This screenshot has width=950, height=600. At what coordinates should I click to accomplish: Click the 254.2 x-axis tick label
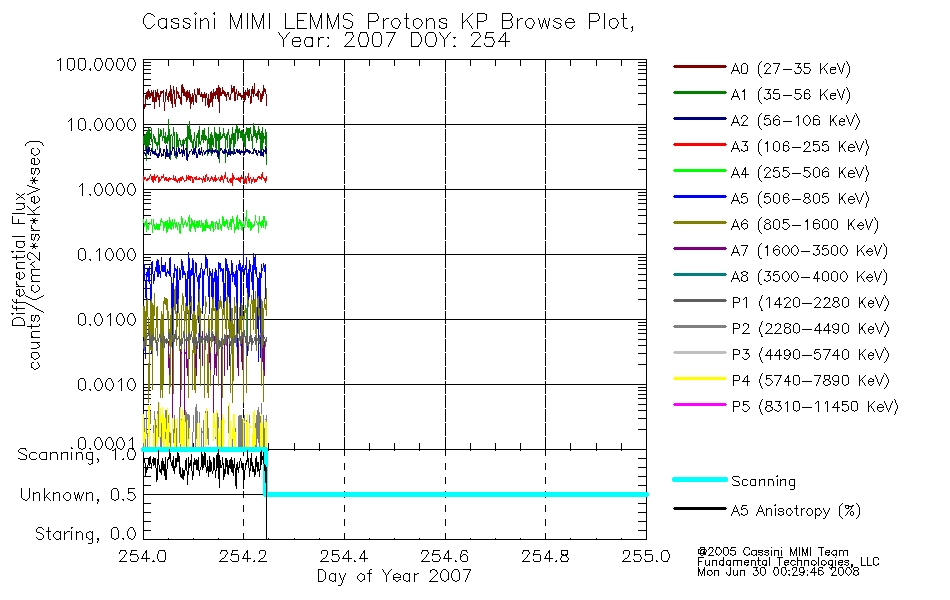coord(243,556)
